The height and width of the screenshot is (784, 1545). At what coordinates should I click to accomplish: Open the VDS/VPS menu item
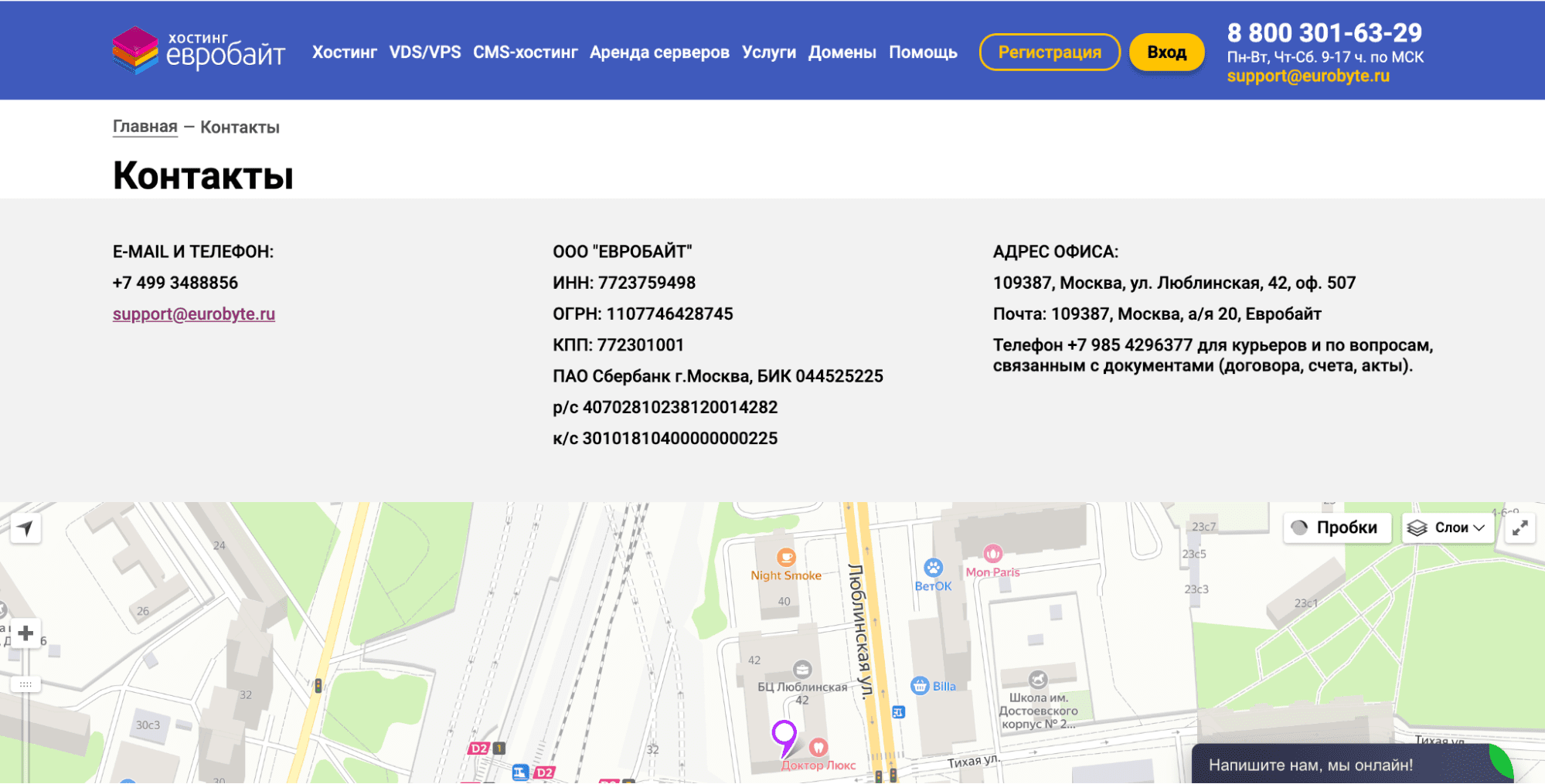tap(424, 53)
